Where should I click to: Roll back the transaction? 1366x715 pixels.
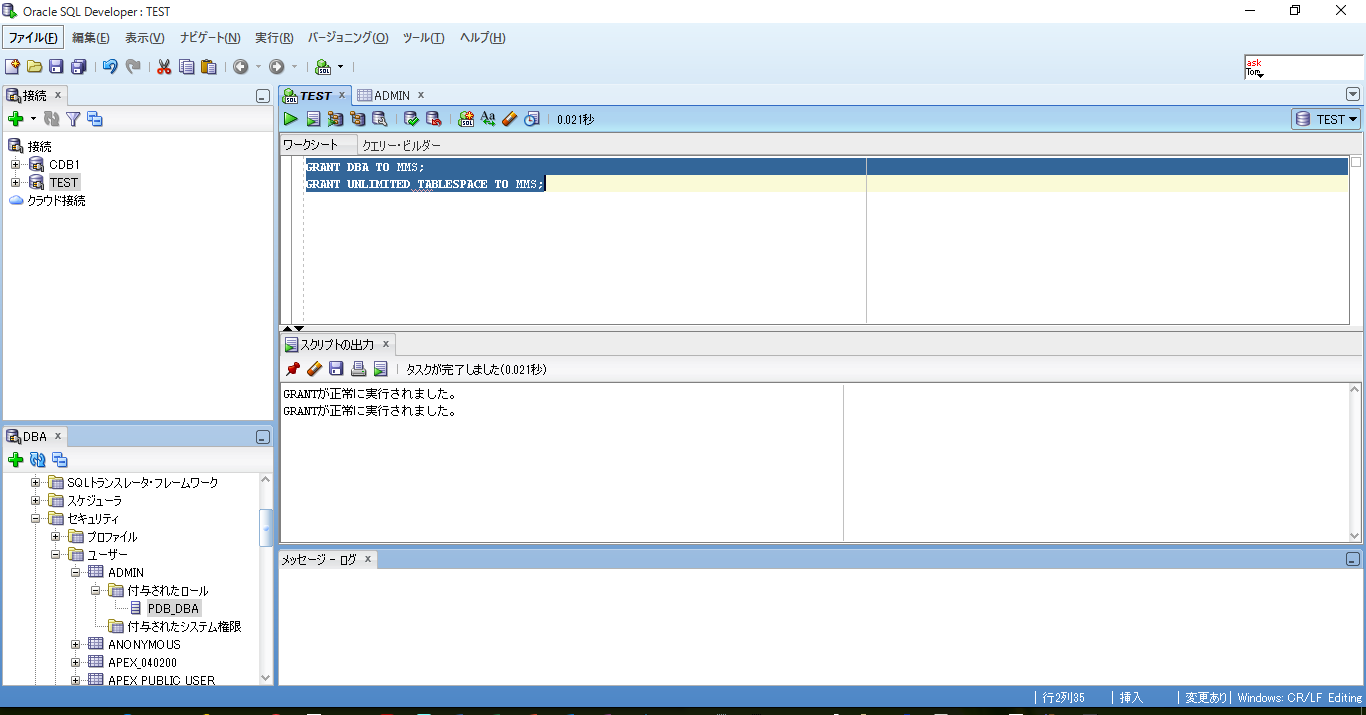433,119
